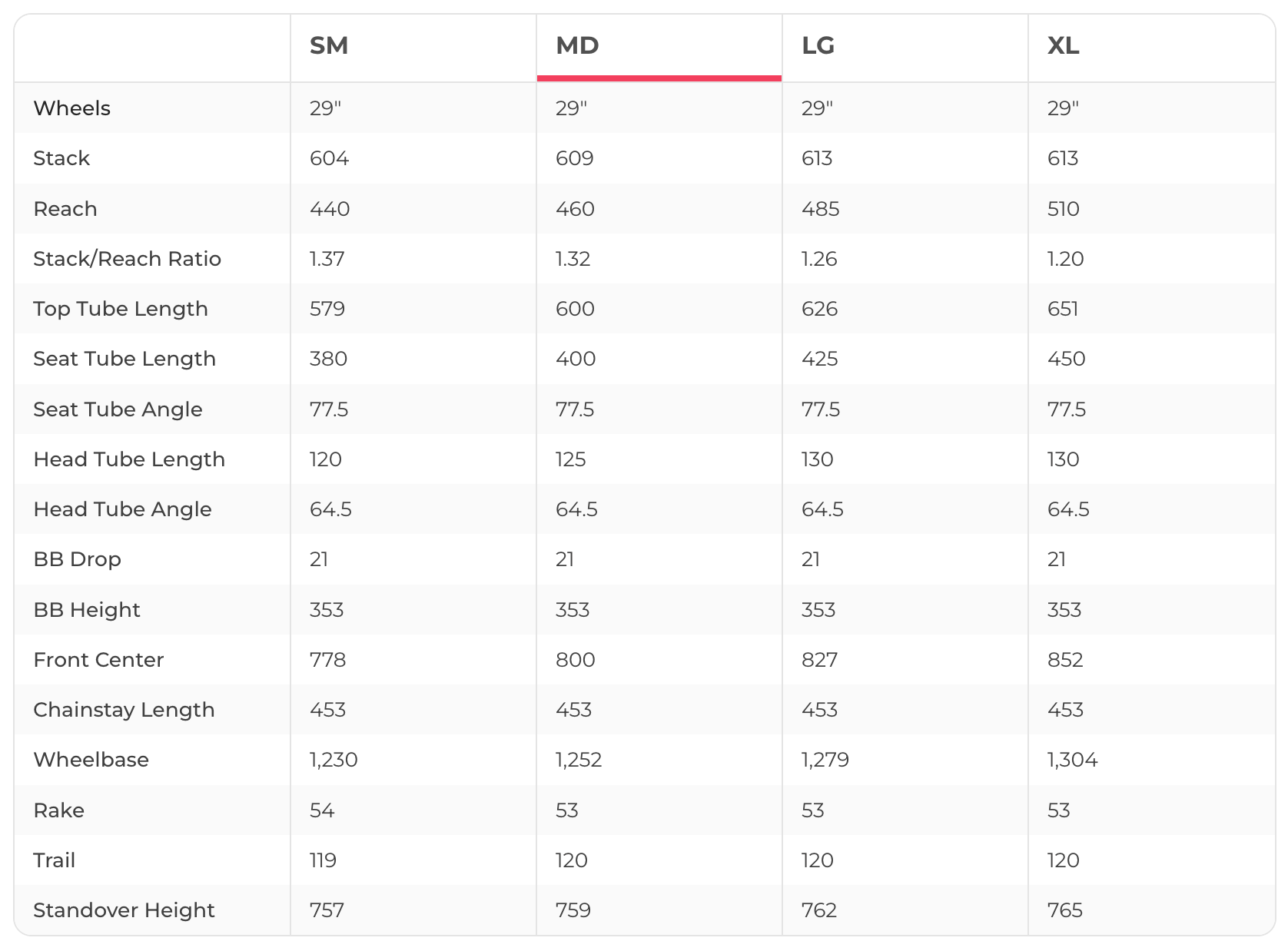Select the LG Top Tube Length value 626
The height and width of the screenshot is (951, 1288).
coord(819,309)
